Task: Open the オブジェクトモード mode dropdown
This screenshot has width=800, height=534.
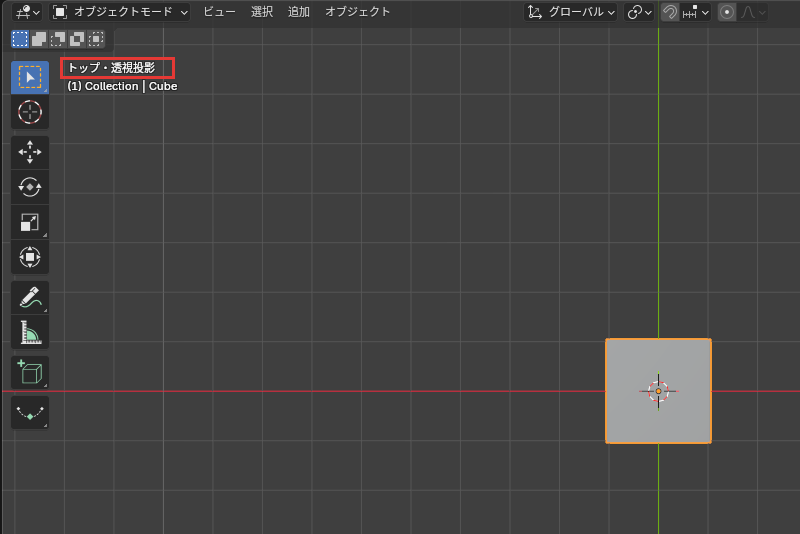Action: pos(120,12)
